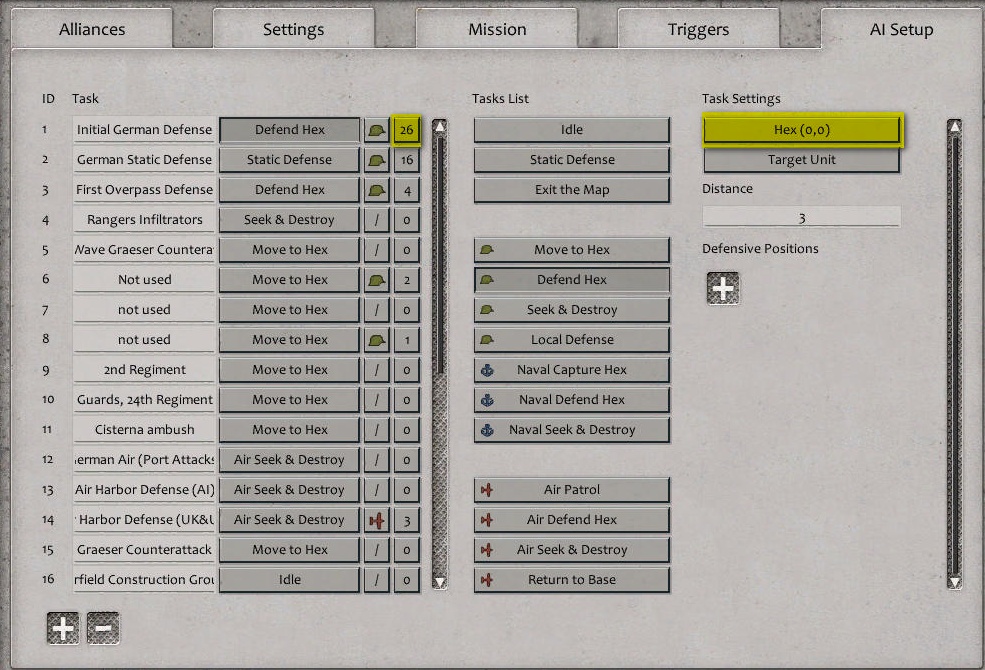Add a new task with the plus icon below the task list
This screenshot has width=985, height=670.
63,628
